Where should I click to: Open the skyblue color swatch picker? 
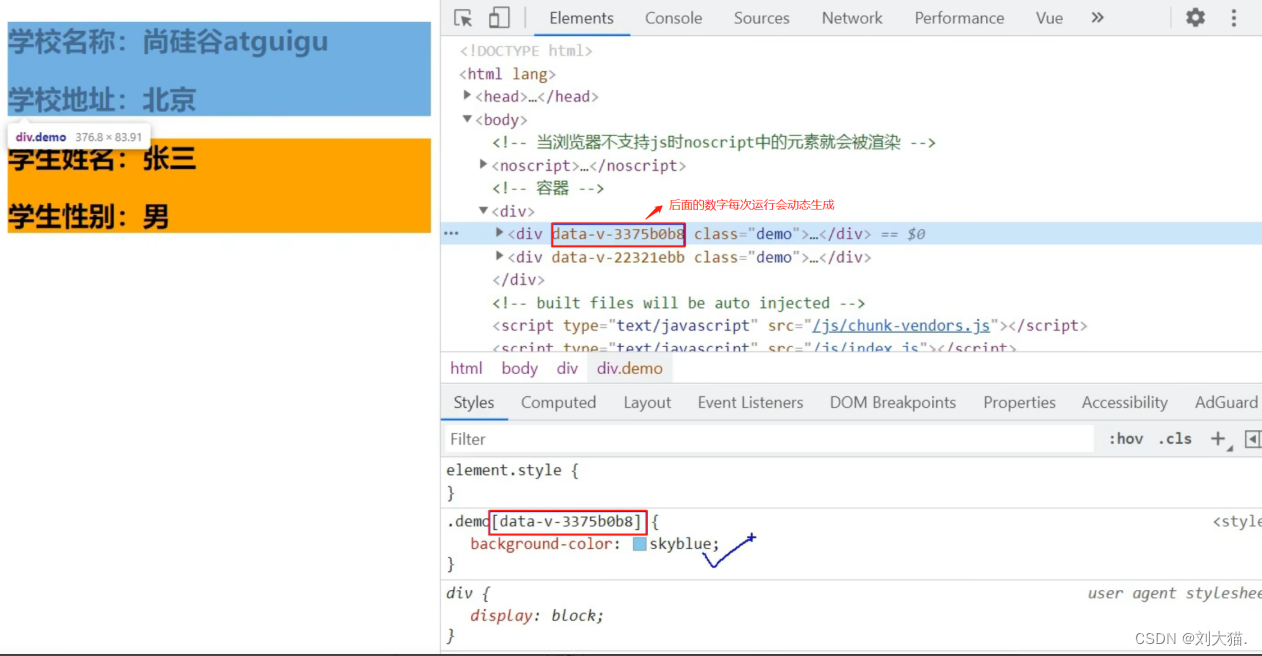pyautogui.click(x=639, y=544)
